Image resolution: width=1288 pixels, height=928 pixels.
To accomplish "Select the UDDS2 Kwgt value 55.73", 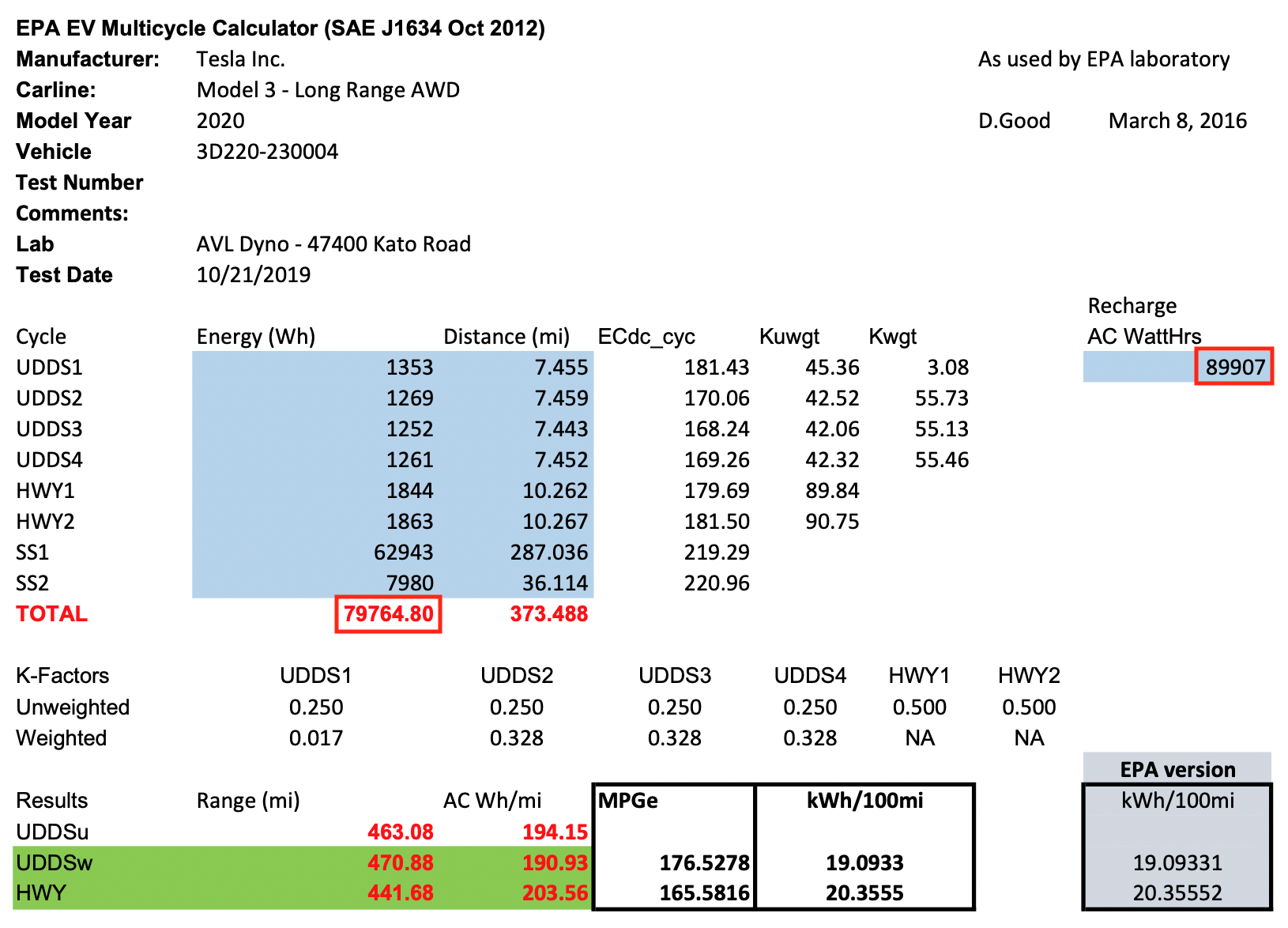I will pos(941,398).
